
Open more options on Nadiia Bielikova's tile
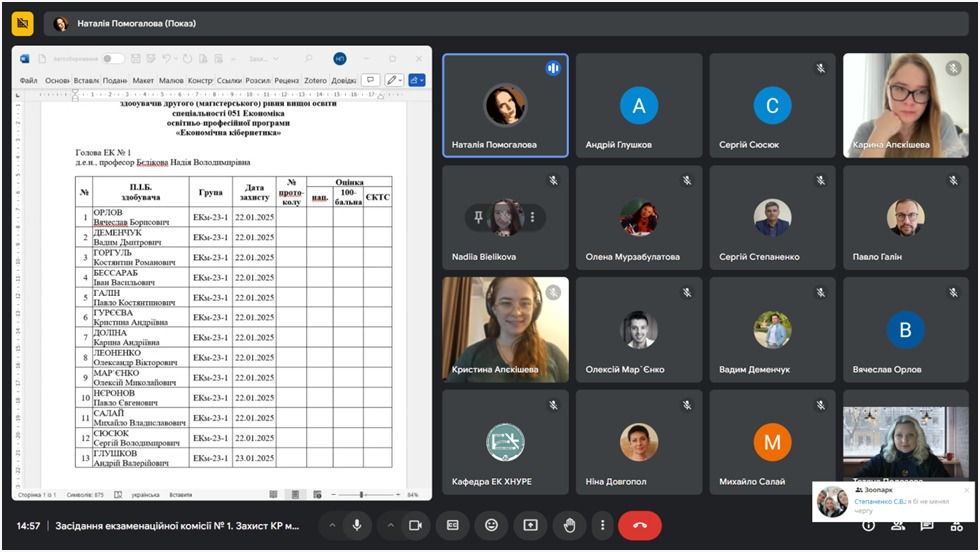point(532,217)
